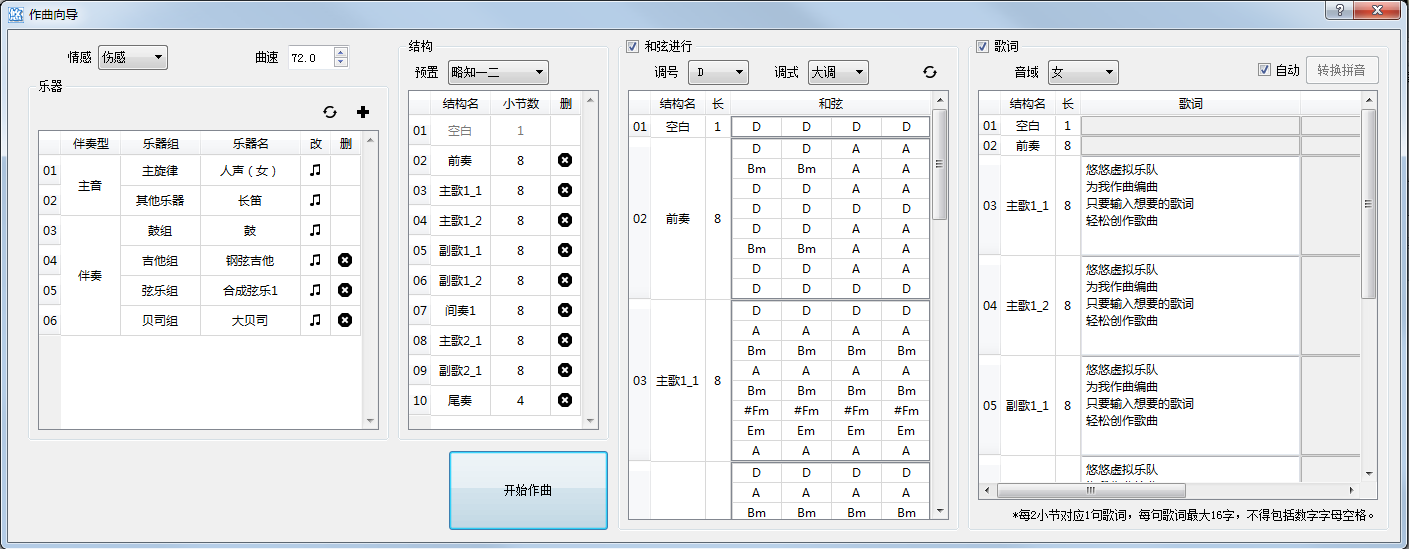This screenshot has height=549, width=1409.
Task: Click lyrics cell for 主歌1_2
Action: (x=1190, y=305)
